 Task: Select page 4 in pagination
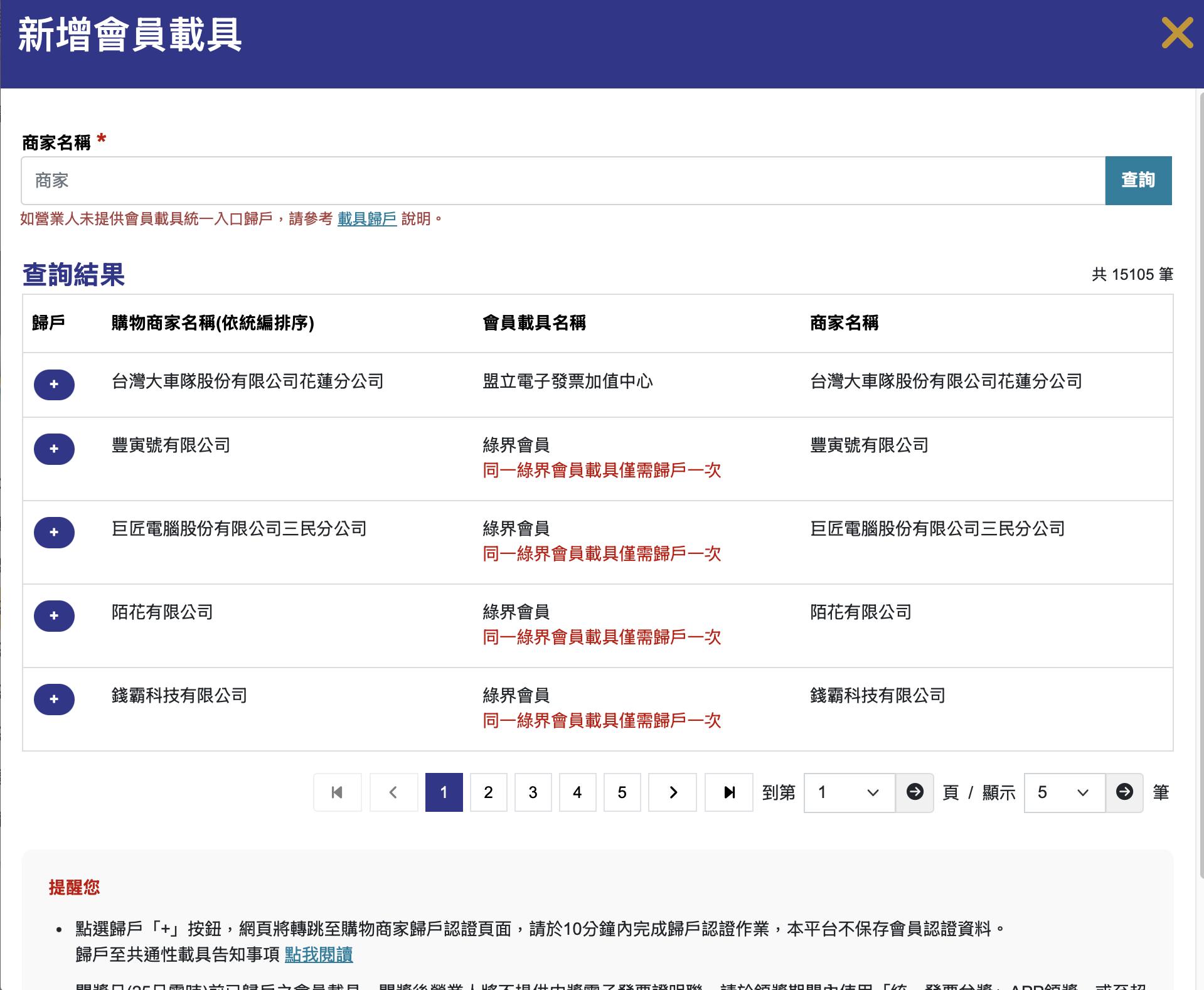coord(578,792)
